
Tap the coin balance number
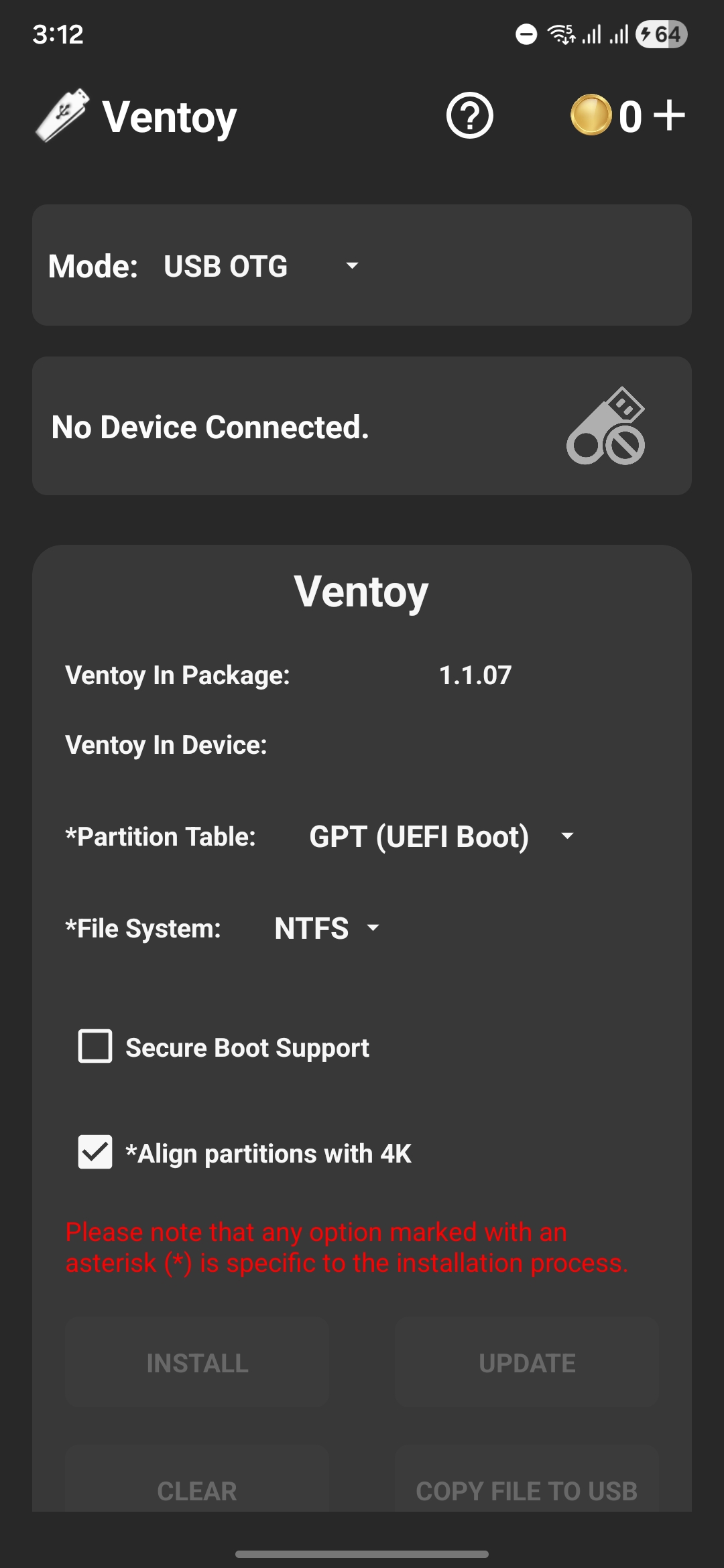click(x=630, y=117)
